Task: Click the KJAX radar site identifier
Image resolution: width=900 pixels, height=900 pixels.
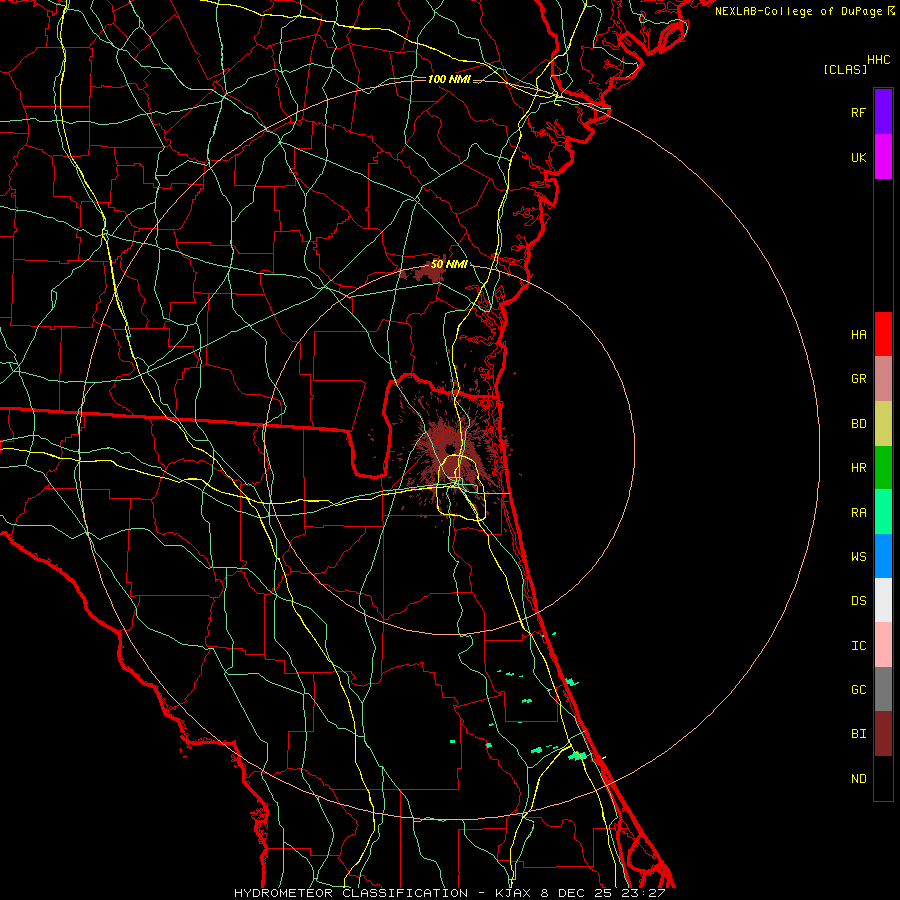Action: [x=513, y=893]
